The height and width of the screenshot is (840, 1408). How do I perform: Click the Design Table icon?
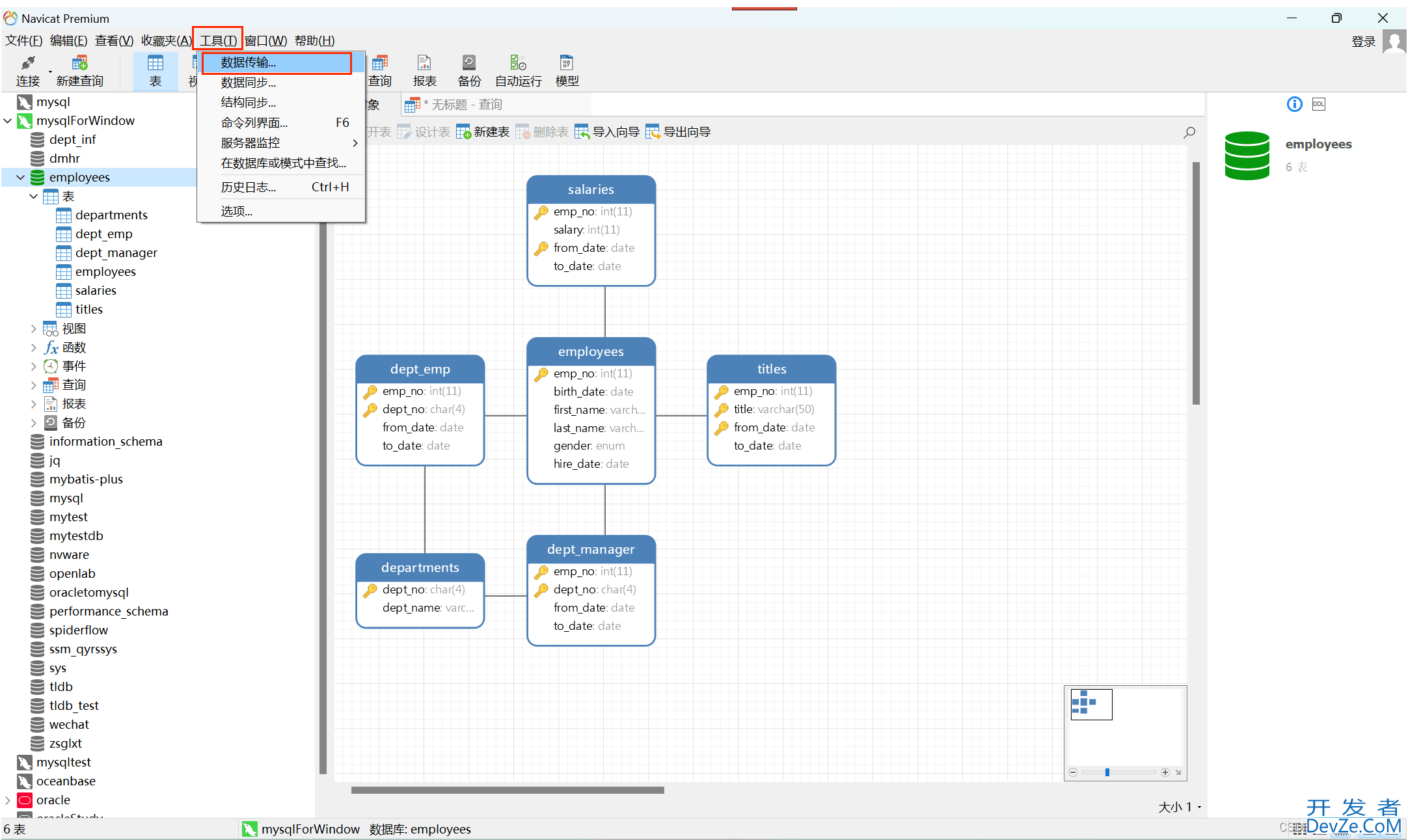click(x=424, y=132)
